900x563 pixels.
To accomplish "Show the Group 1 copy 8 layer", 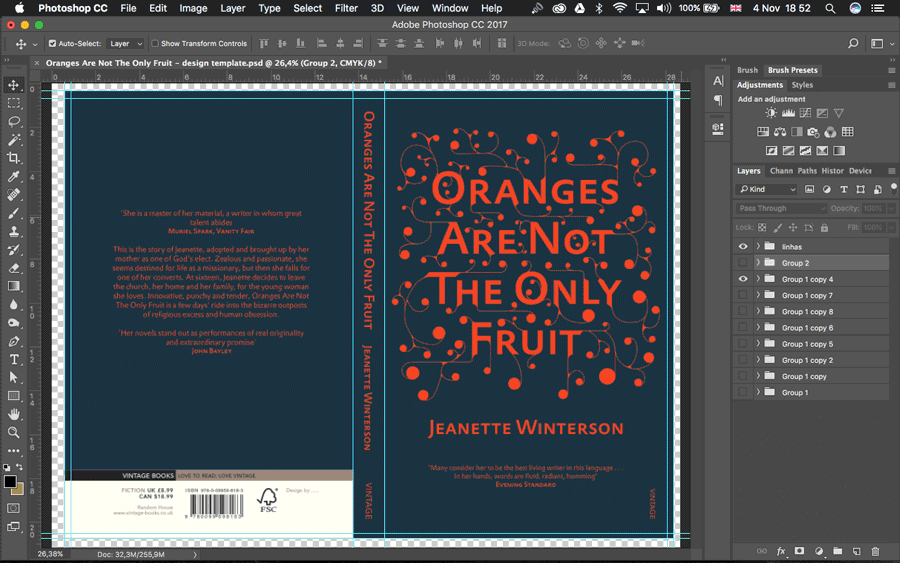I will click(743, 311).
